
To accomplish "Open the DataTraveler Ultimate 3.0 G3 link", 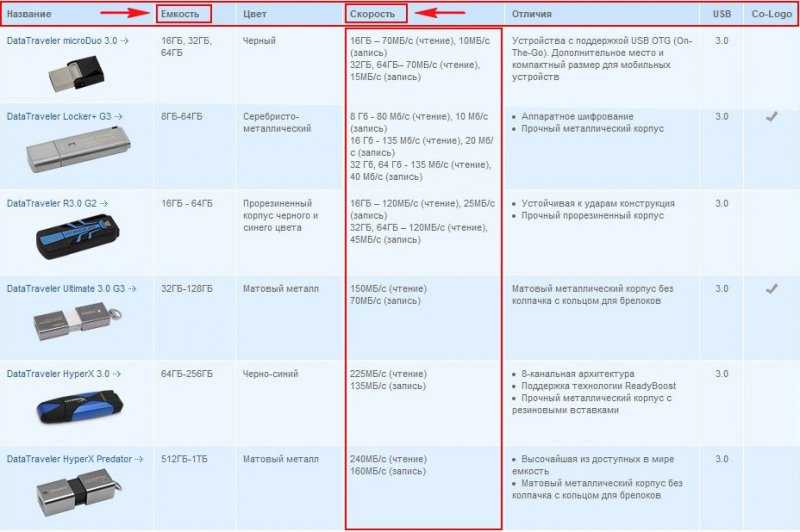I will pyautogui.click(x=71, y=289).
